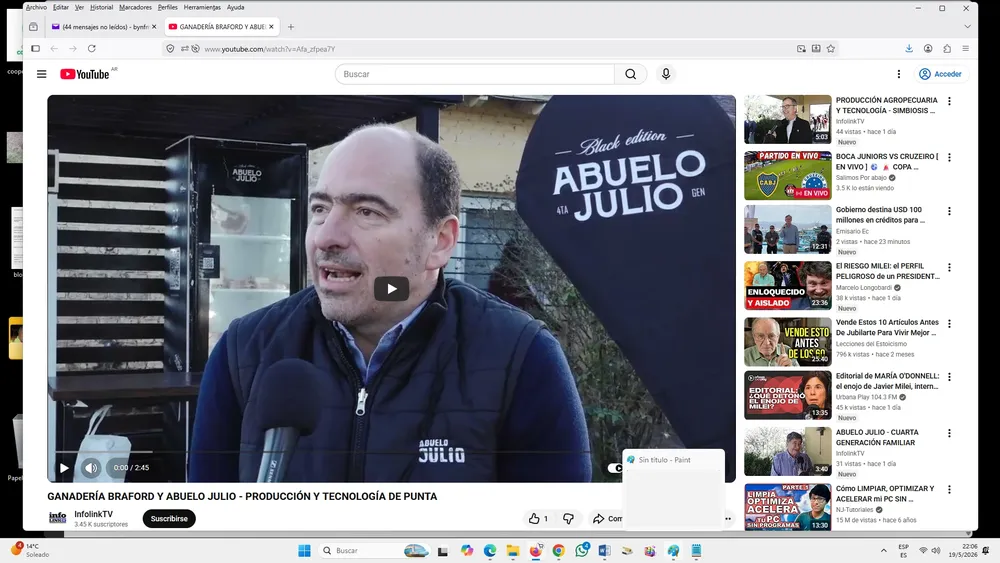
Task: Open the InfolinkTV channel name link
Action: 93,514
